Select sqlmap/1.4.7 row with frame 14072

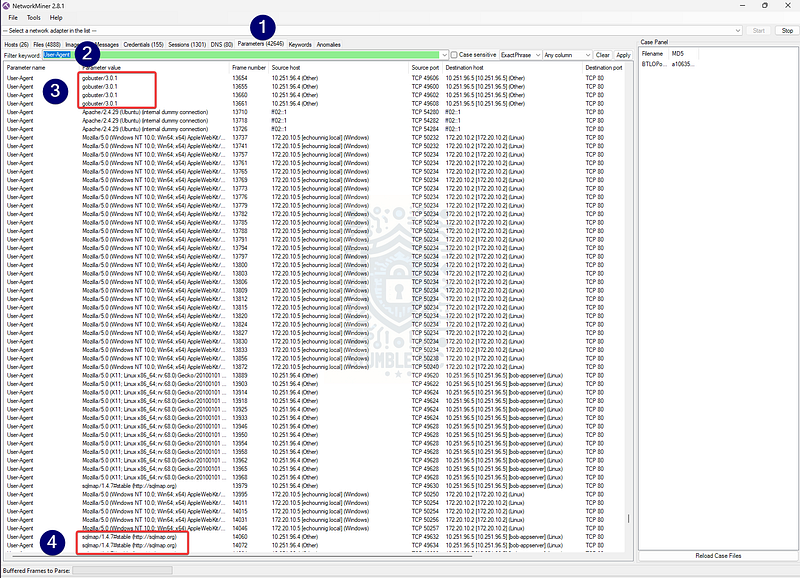coord(314,545)
